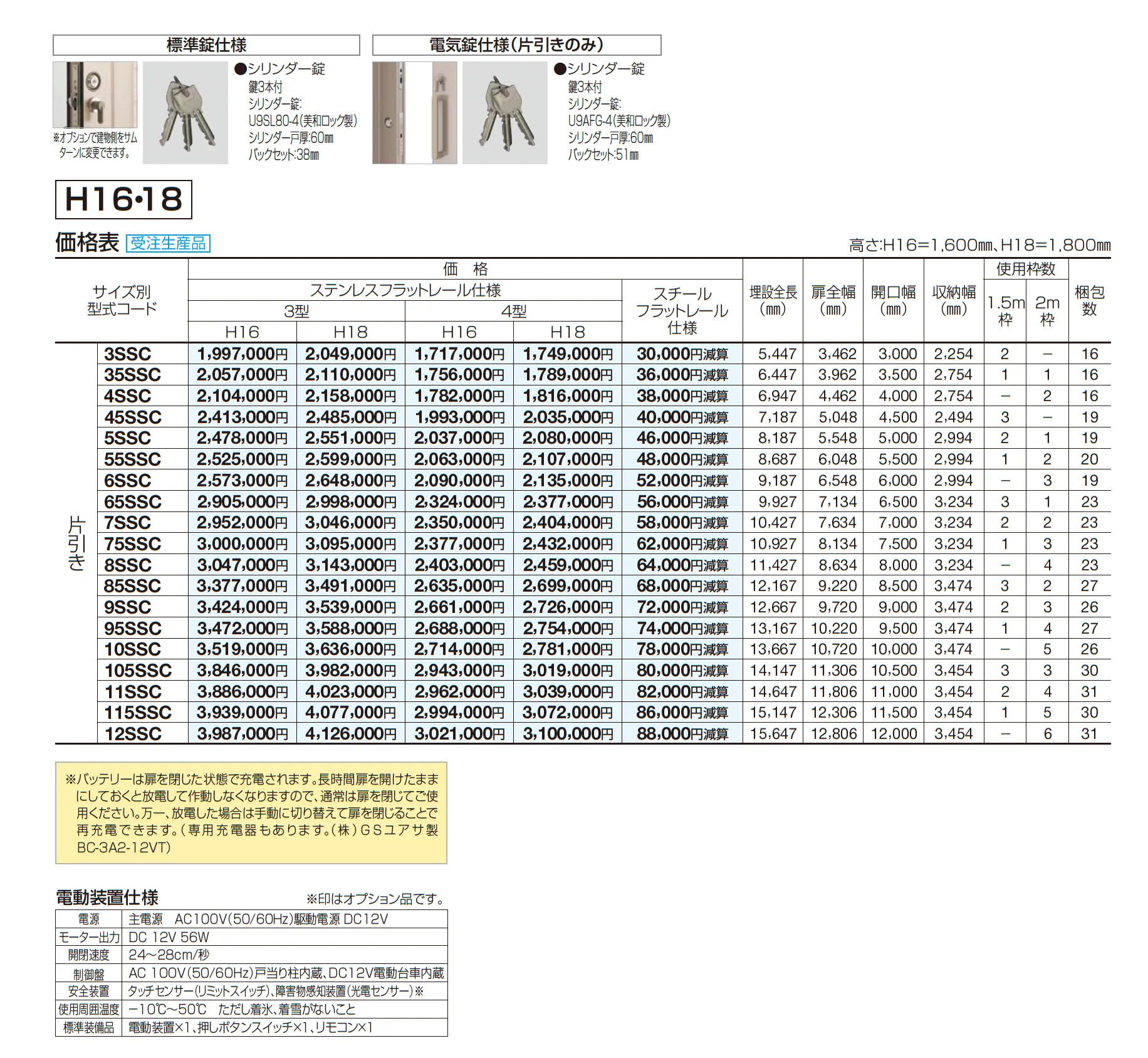The width and height of the screenshot is (1148, 1058).
Task: Click the 3型 column header
Action: coord(296,312)
